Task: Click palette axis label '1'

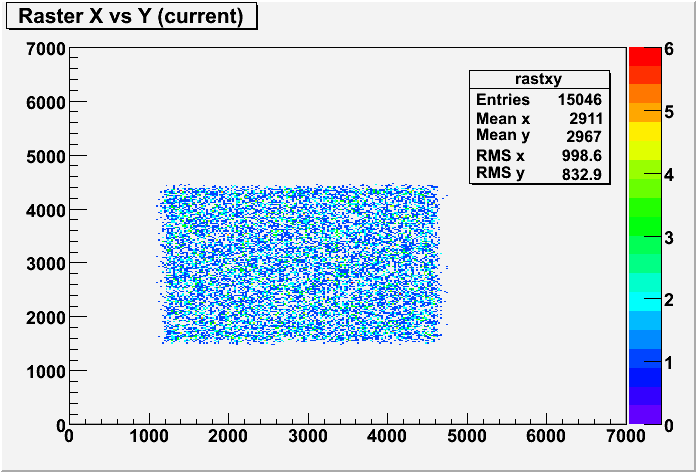Action: [669, 363]
